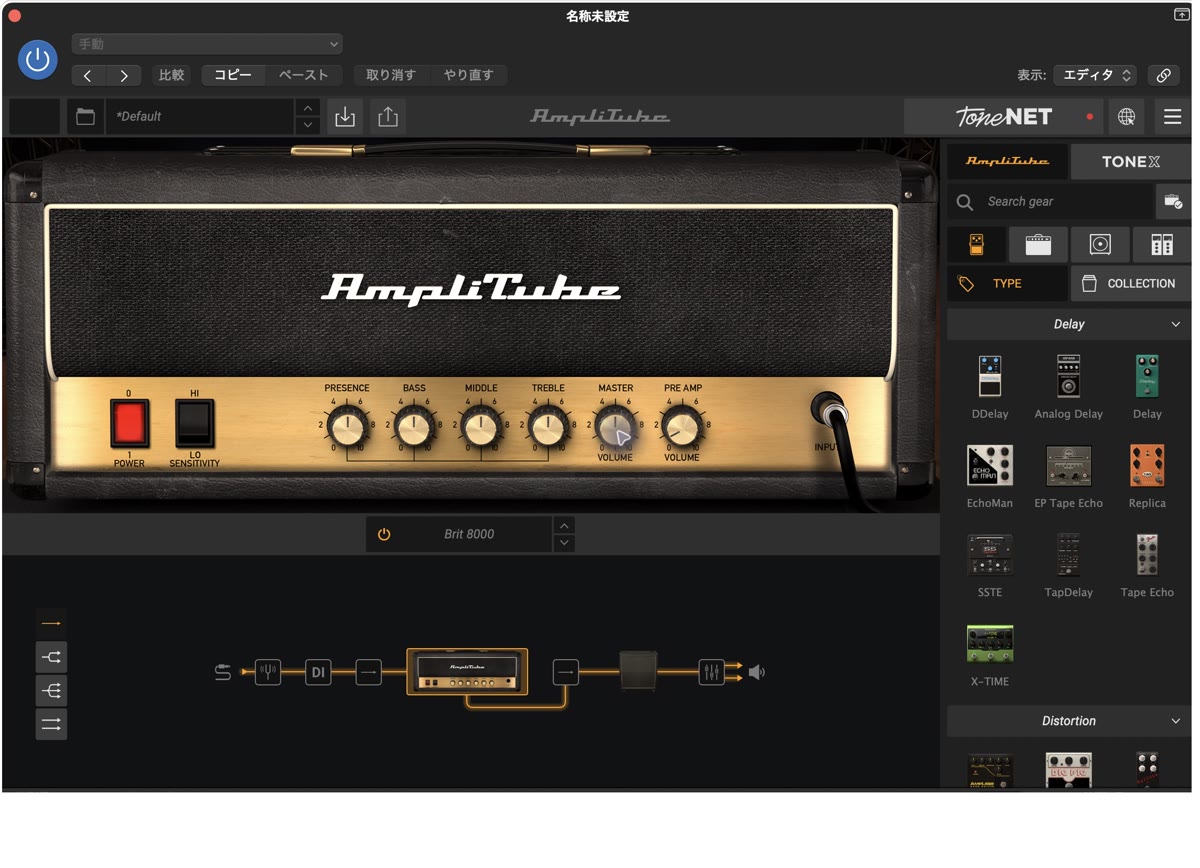Open the 手動 preset dropdown
Image resolution: width=1200 pixels, height=868 pixels.
point(207,44)
